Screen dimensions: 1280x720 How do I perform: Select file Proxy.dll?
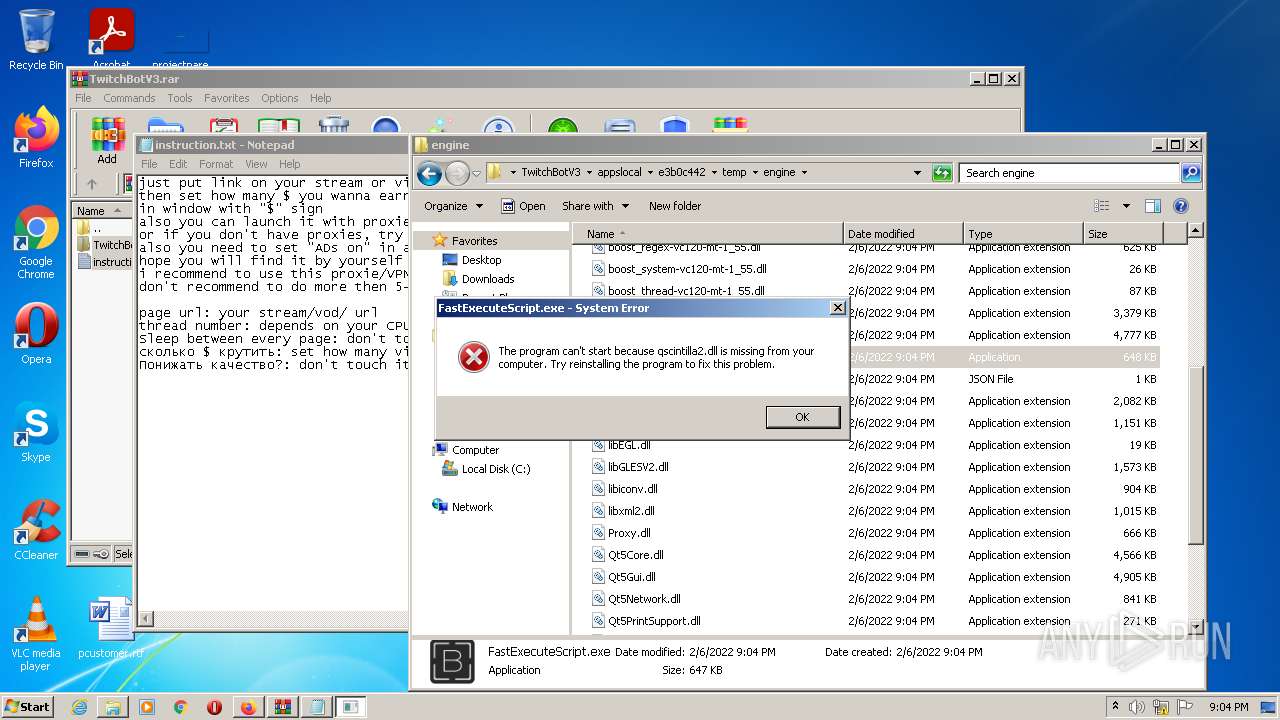(629, 533)
